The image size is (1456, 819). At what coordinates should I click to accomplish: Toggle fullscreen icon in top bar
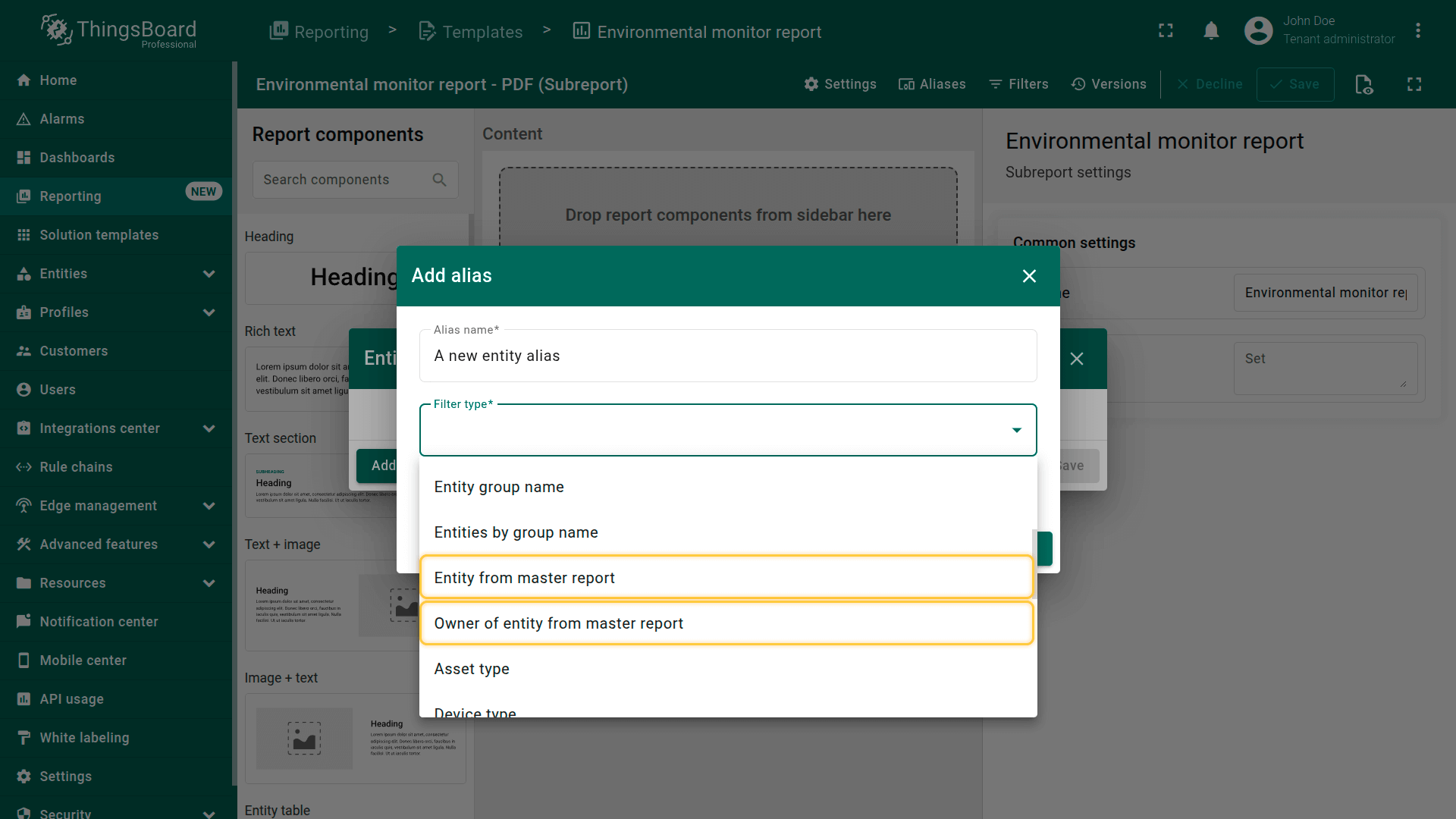(x=1166, y=30)
